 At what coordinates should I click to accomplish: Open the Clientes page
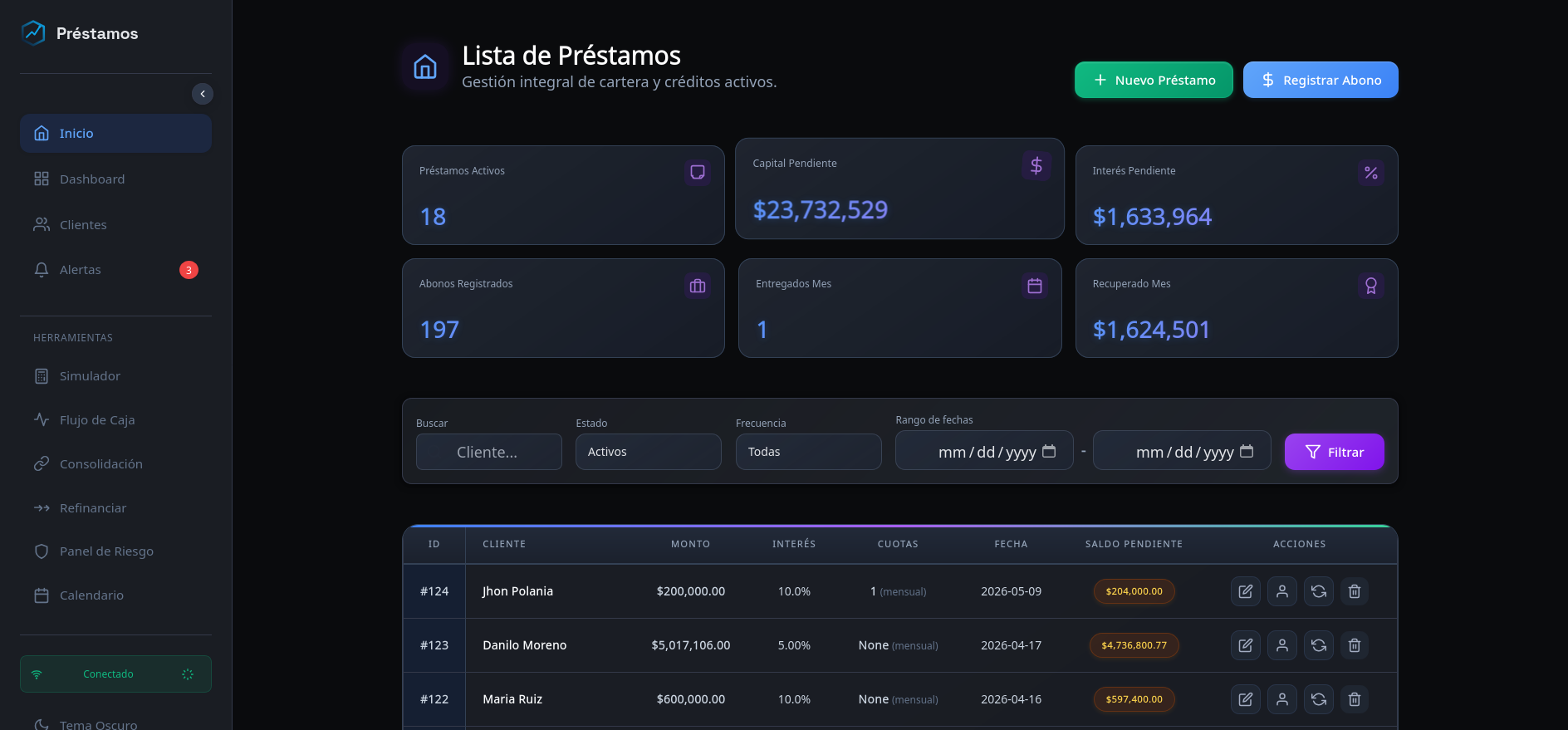[115, 224]
